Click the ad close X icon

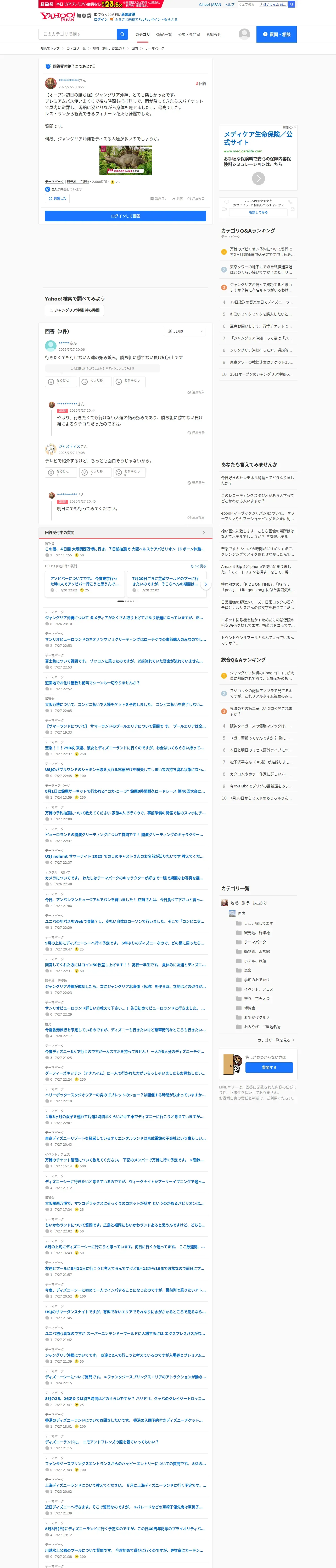(295, 127)
